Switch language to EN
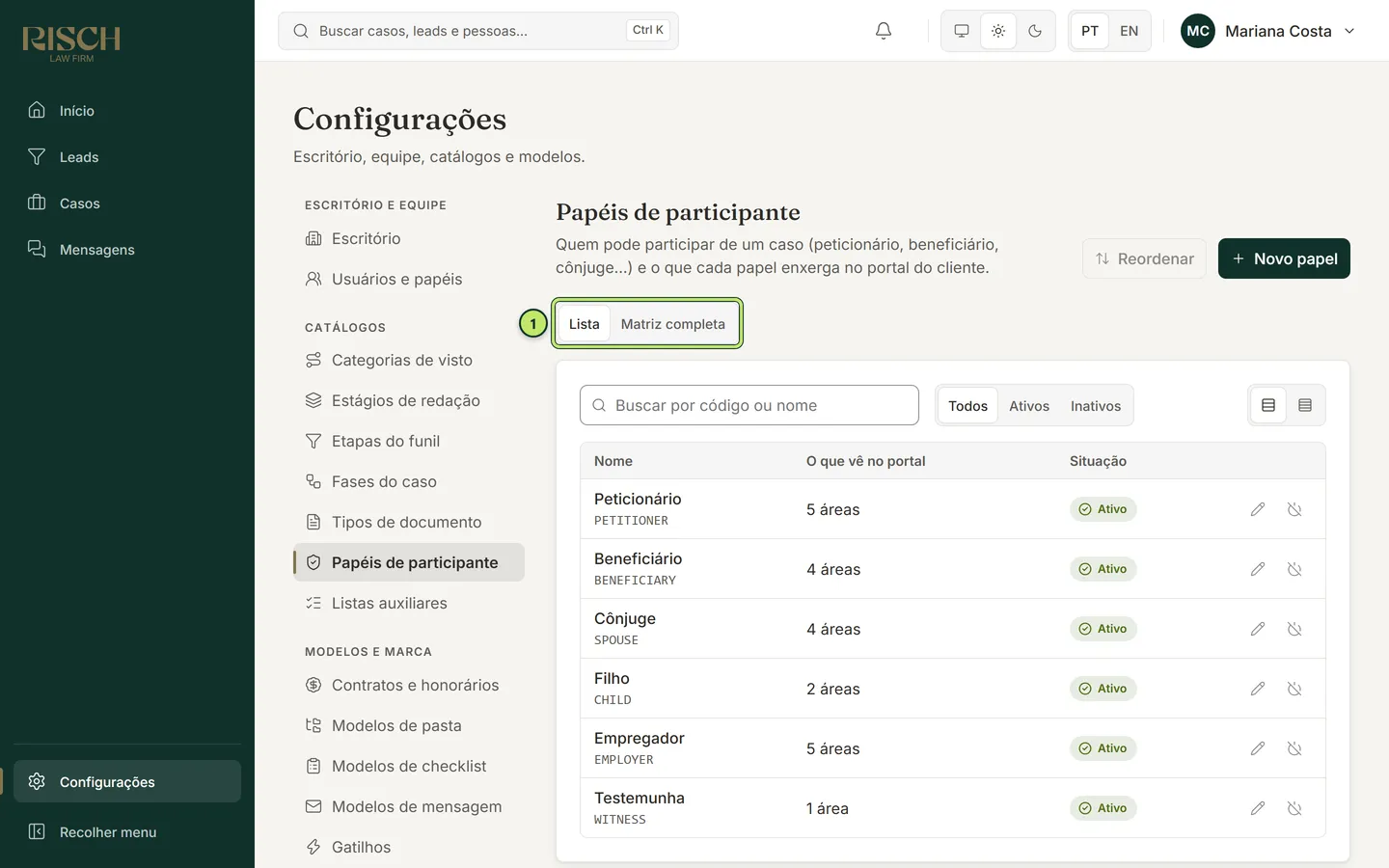The height and width of the screenshot is (868, 1389). pos(1129,31)
